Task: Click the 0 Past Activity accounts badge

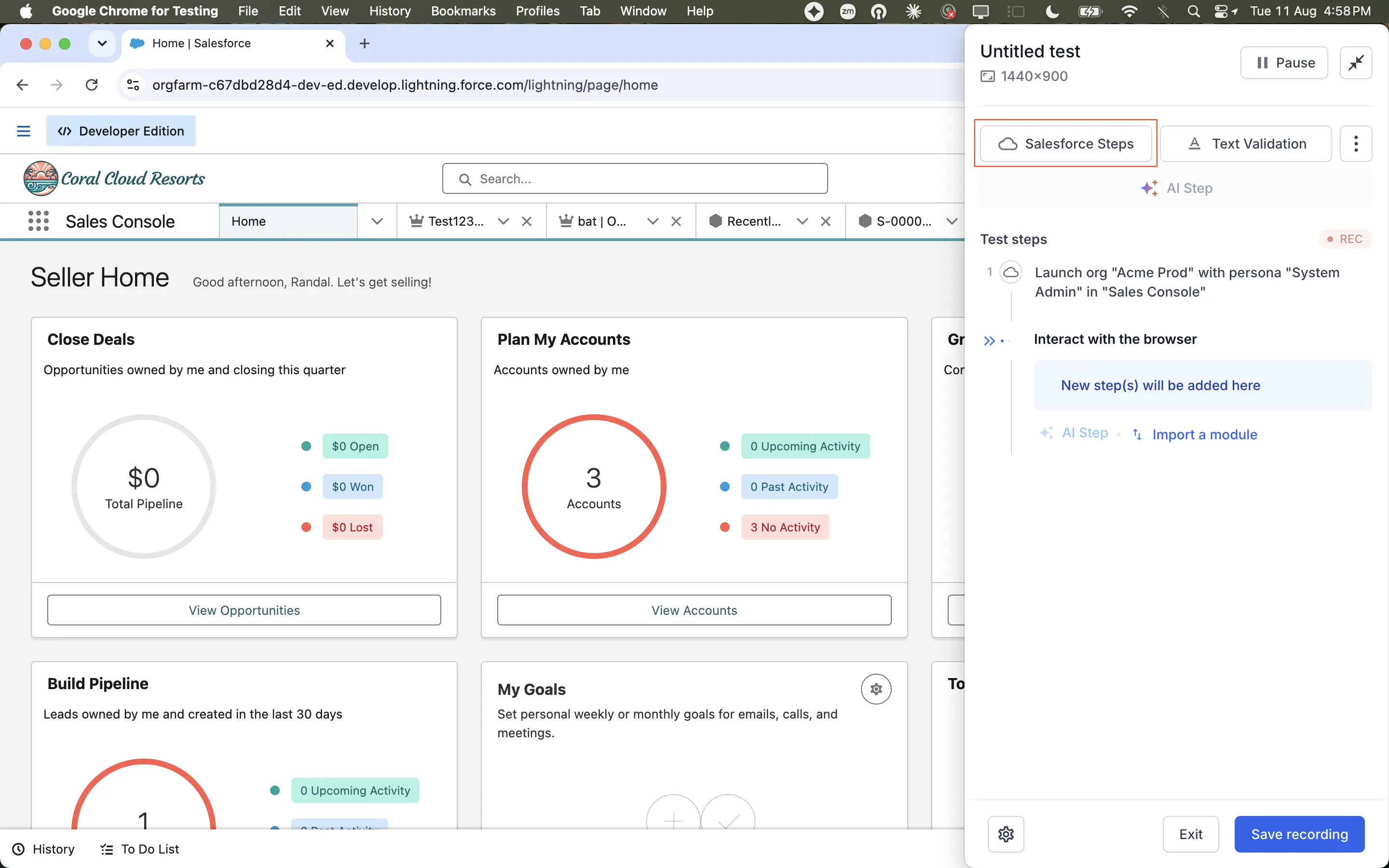Action: coord(789,487)
